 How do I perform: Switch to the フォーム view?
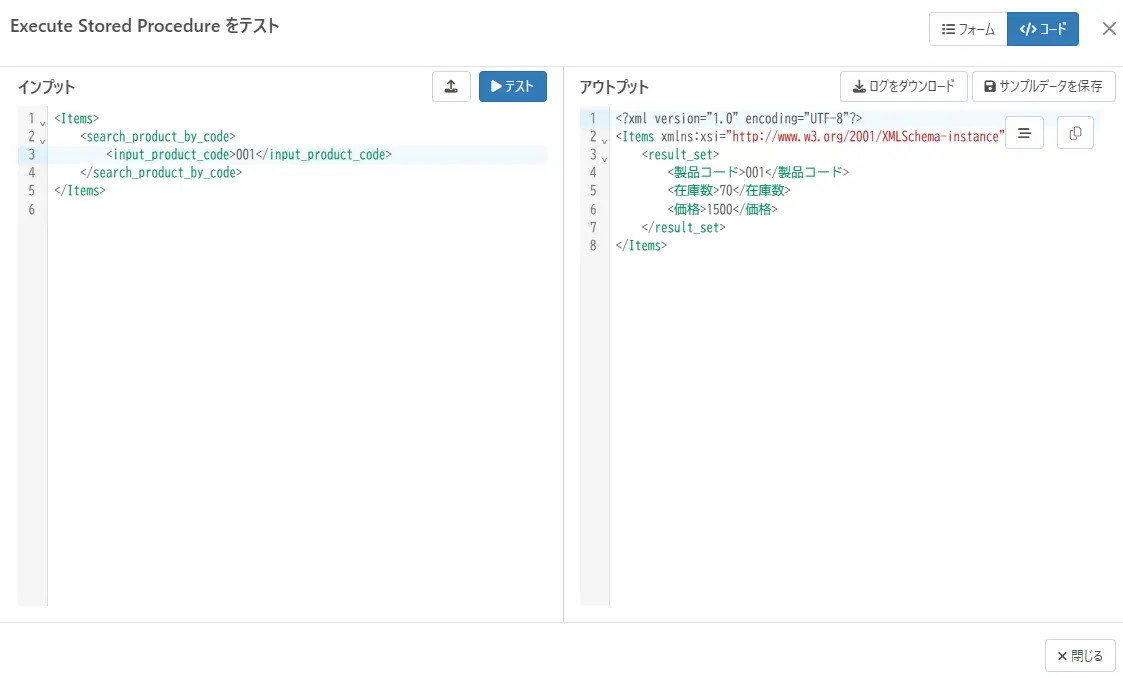tap(968, 30)
